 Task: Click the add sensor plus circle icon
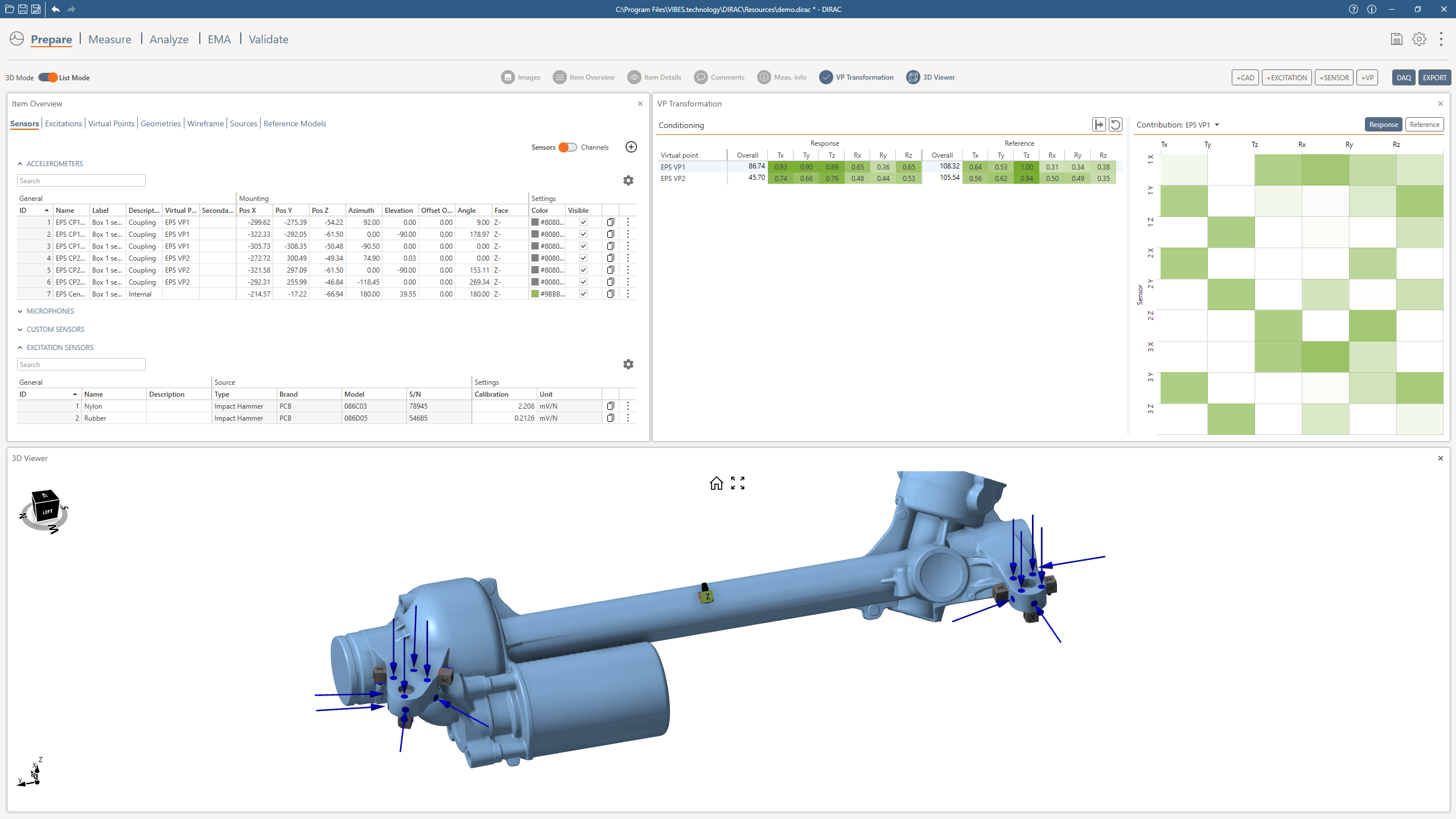(631, 147)
